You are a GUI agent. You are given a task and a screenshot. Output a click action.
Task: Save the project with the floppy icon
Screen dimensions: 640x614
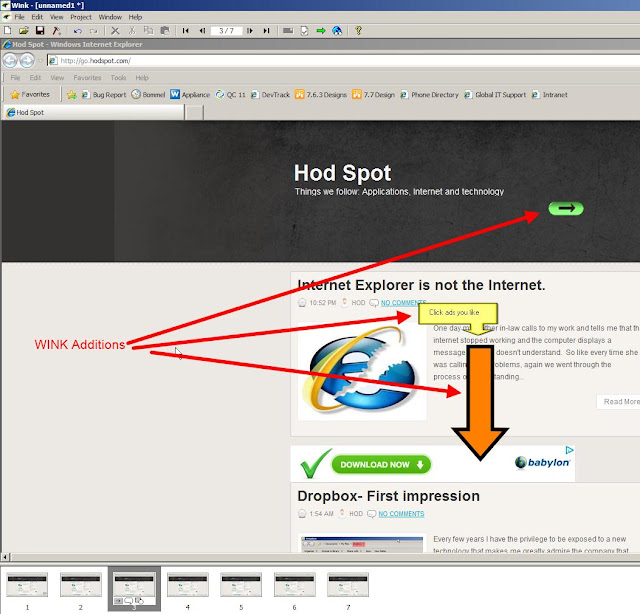(40, 31)
